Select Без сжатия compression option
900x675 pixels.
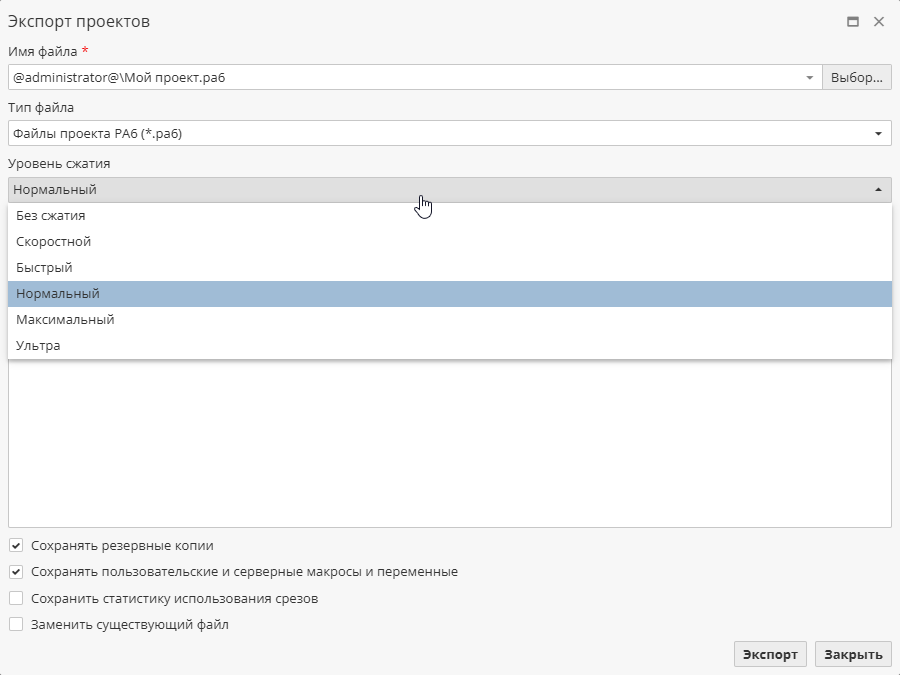[50, 216]
